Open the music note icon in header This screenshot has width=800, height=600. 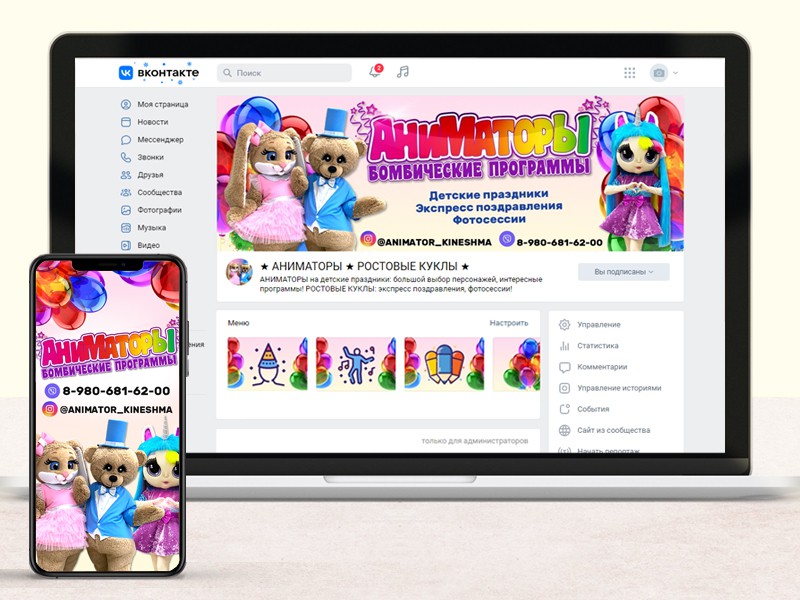pyautogui.click(x=403, y=72)
